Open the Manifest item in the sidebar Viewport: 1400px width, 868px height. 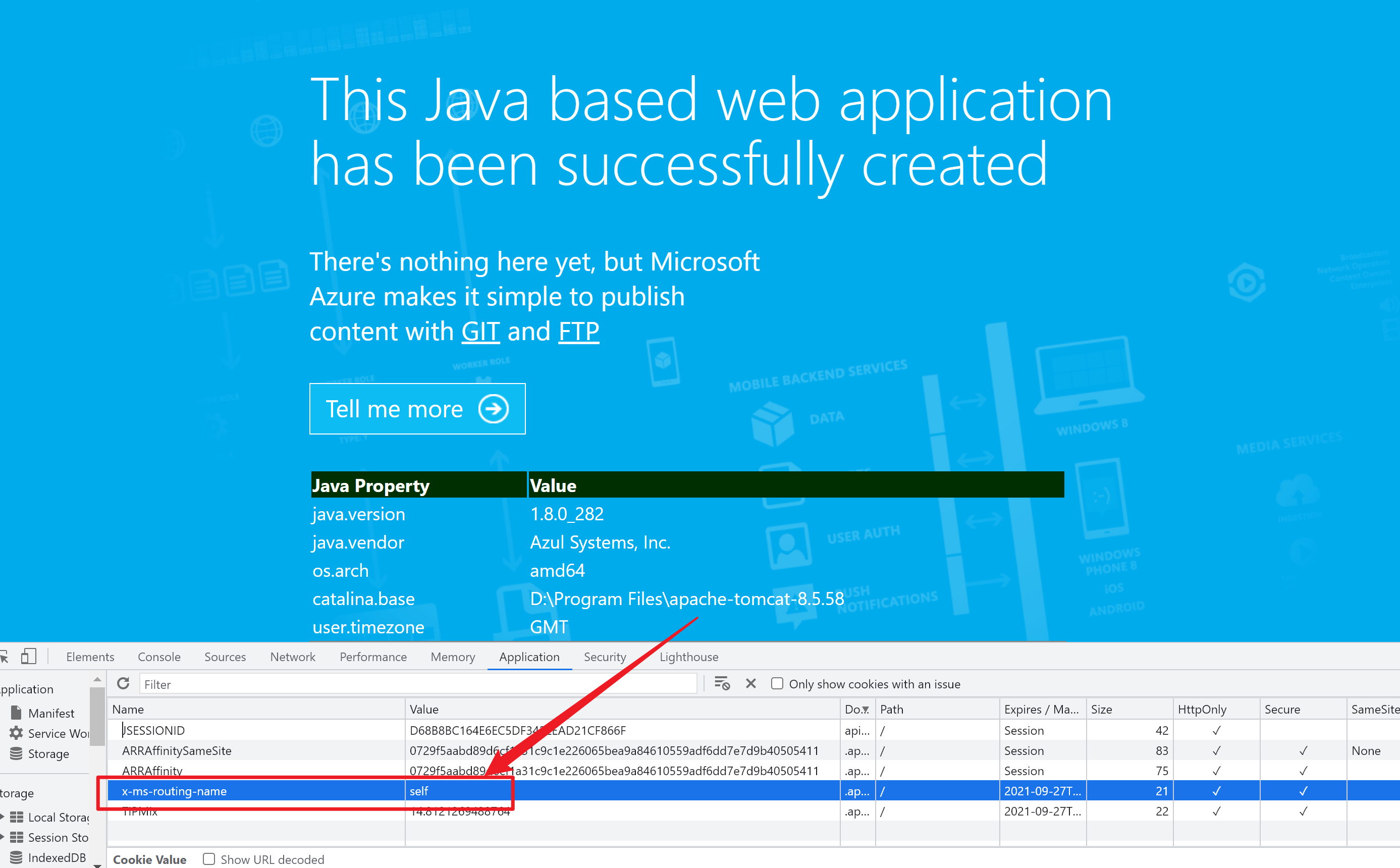click(50, 713)
